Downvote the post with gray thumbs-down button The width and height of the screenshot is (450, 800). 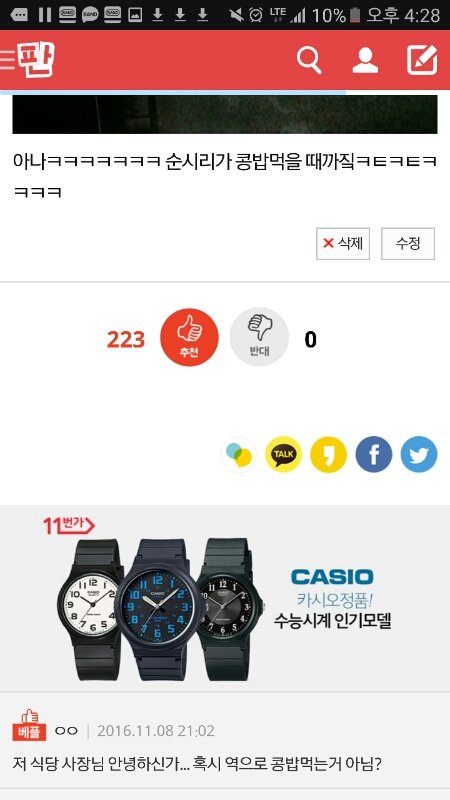(x=259, y=337)
